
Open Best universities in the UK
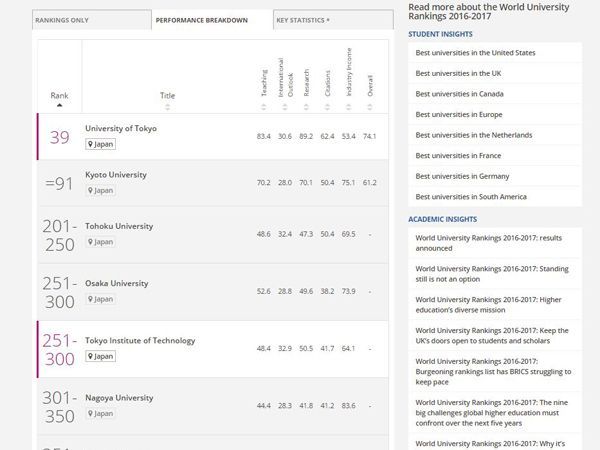click(x=458, y=73)
